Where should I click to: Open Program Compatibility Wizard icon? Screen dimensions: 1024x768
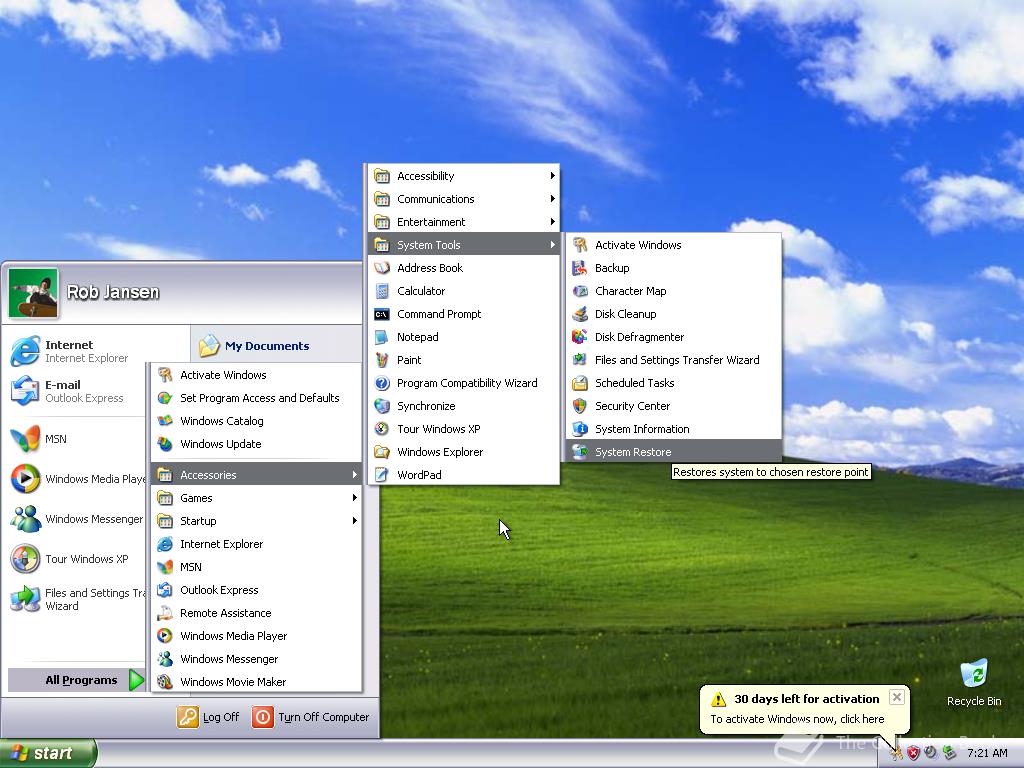click(x=381, y=383)
